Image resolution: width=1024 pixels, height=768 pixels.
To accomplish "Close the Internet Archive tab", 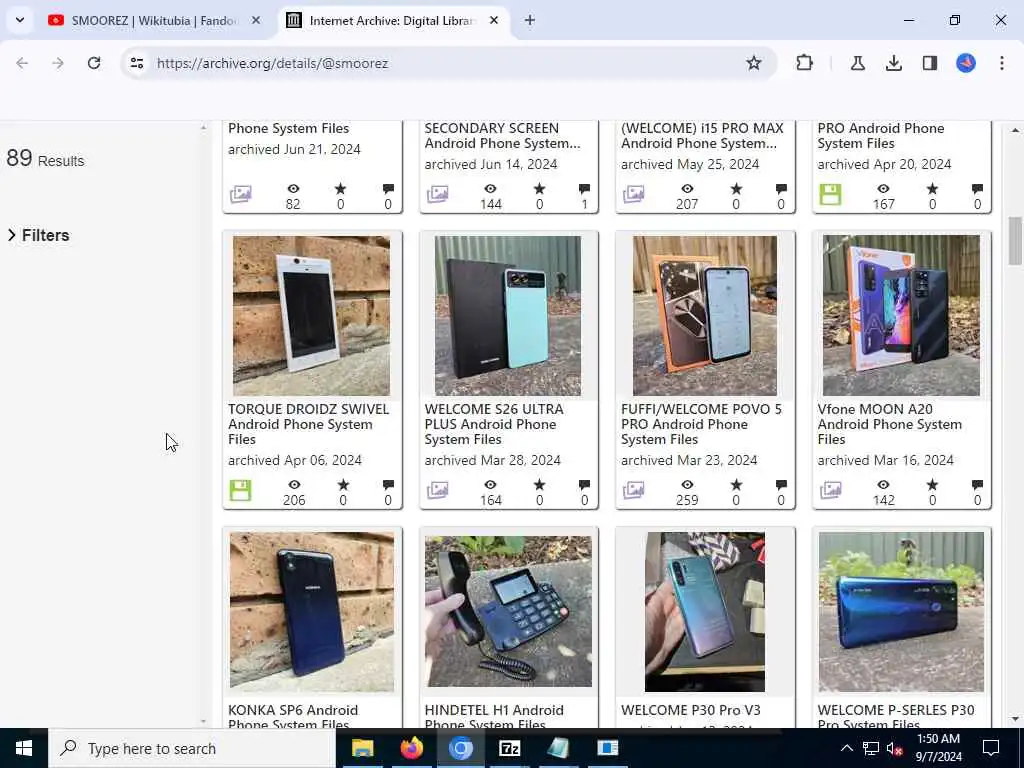I will 494,21.
